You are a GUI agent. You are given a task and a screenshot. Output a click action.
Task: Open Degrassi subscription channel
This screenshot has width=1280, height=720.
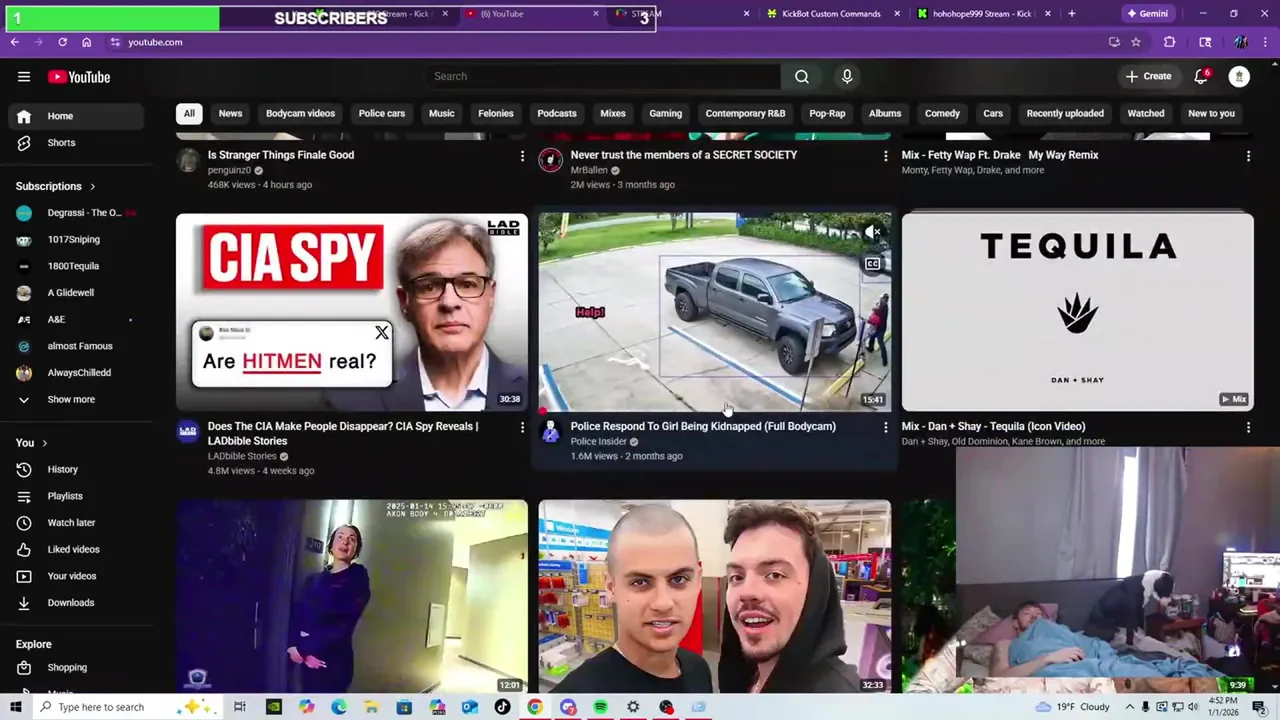pyautogui.click(x=76, y=213)
